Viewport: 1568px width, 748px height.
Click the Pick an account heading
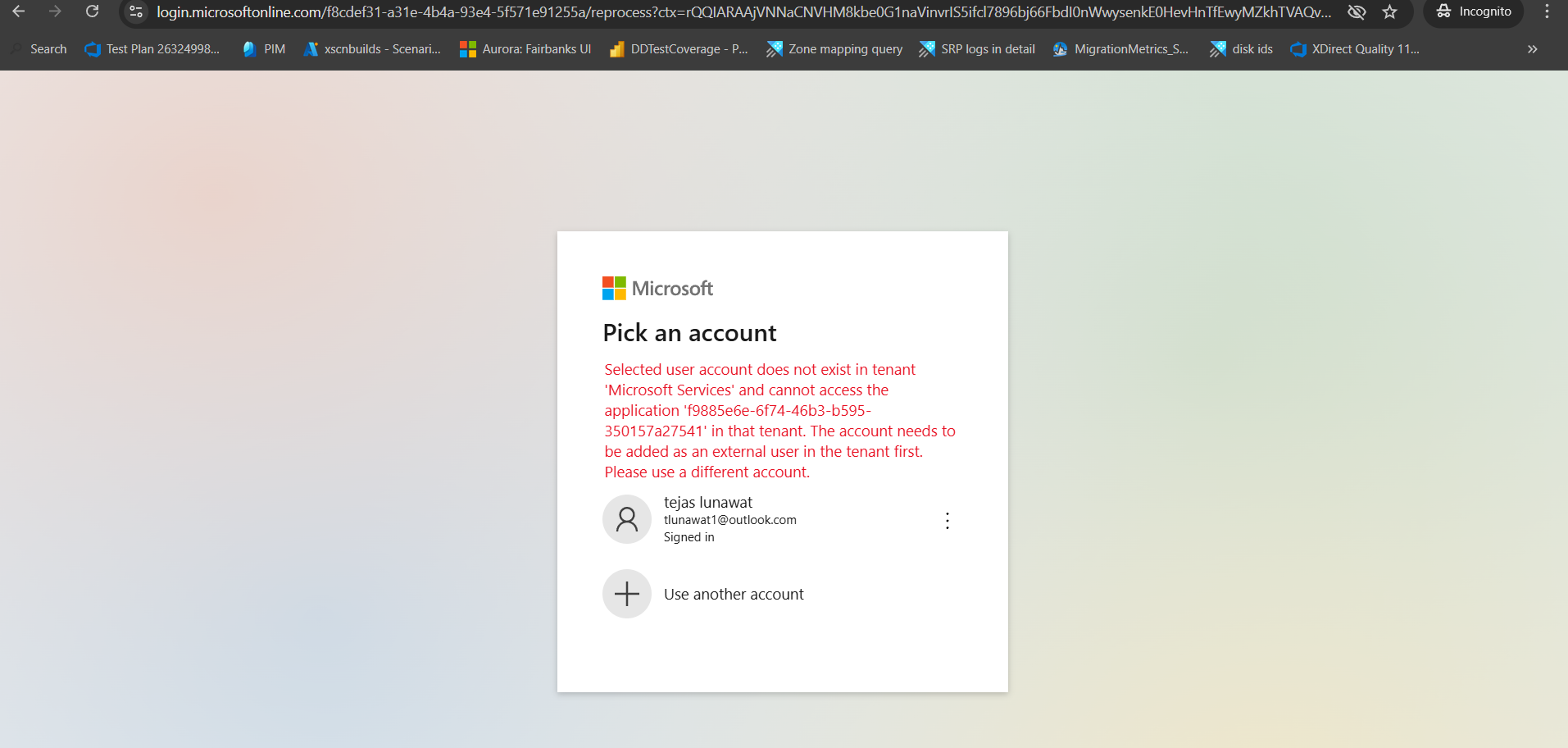689,333
